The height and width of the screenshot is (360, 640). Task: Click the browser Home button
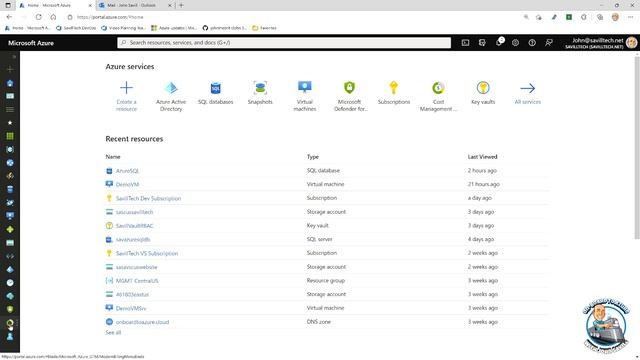53,17
